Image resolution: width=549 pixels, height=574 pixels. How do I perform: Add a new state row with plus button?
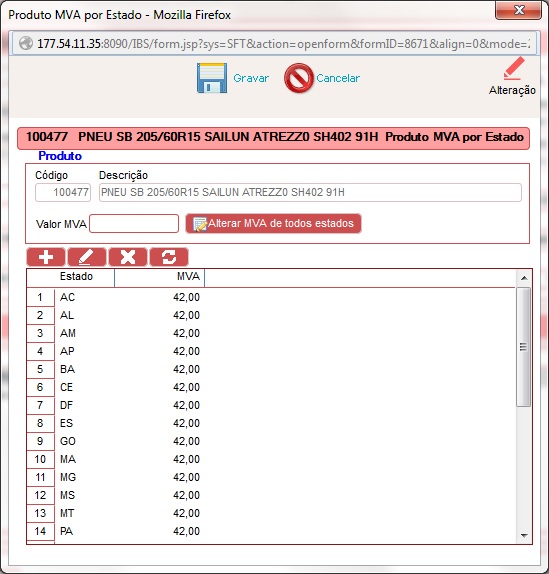[x=46, y=257]
